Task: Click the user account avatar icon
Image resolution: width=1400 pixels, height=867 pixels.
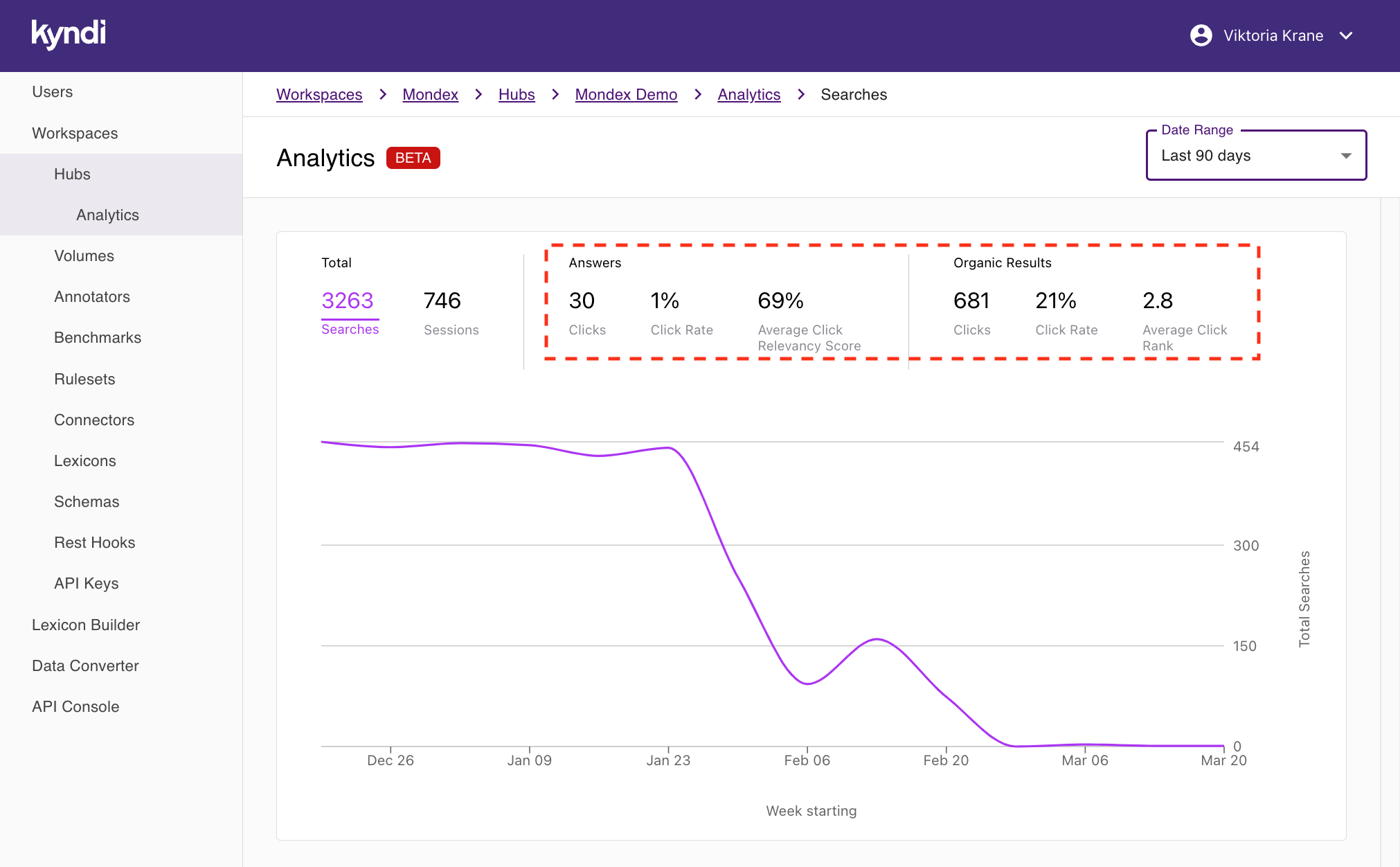Action: pos(1201,35)
